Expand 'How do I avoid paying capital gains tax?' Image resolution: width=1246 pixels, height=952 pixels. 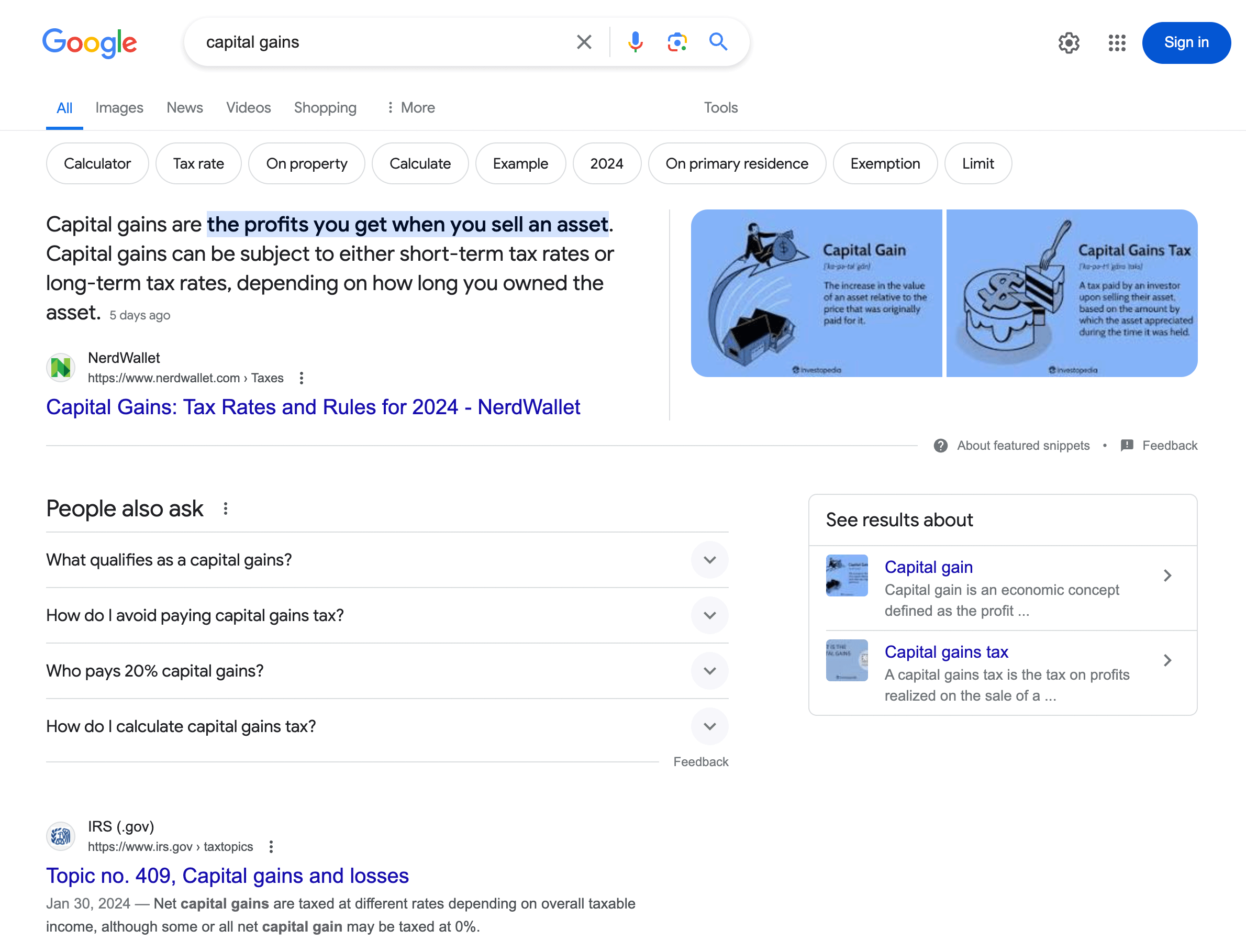tap(709, 615)
